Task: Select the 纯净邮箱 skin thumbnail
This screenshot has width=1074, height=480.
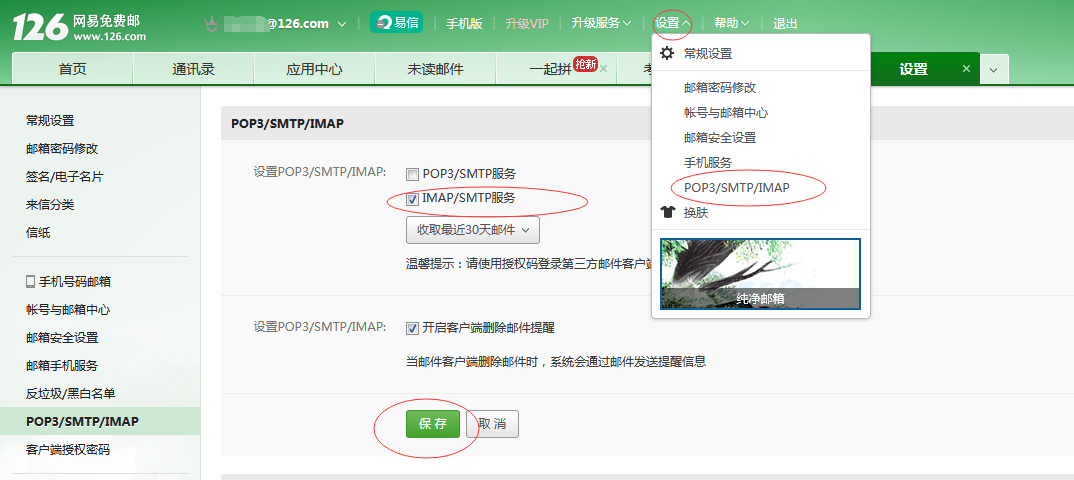Action: point(760,273)
